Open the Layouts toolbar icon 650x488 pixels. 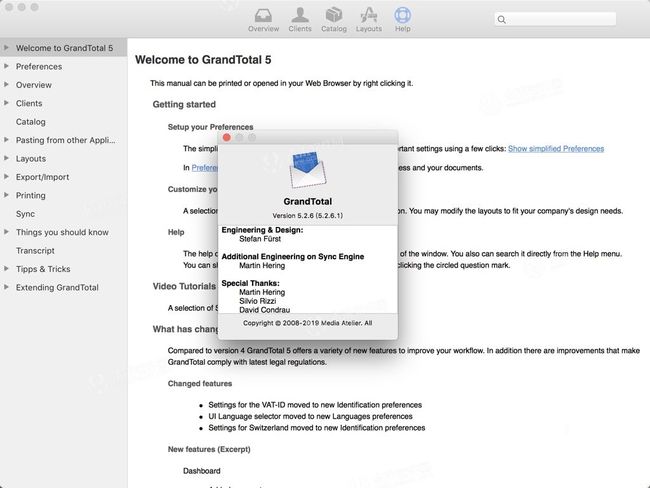coord(369,19)
